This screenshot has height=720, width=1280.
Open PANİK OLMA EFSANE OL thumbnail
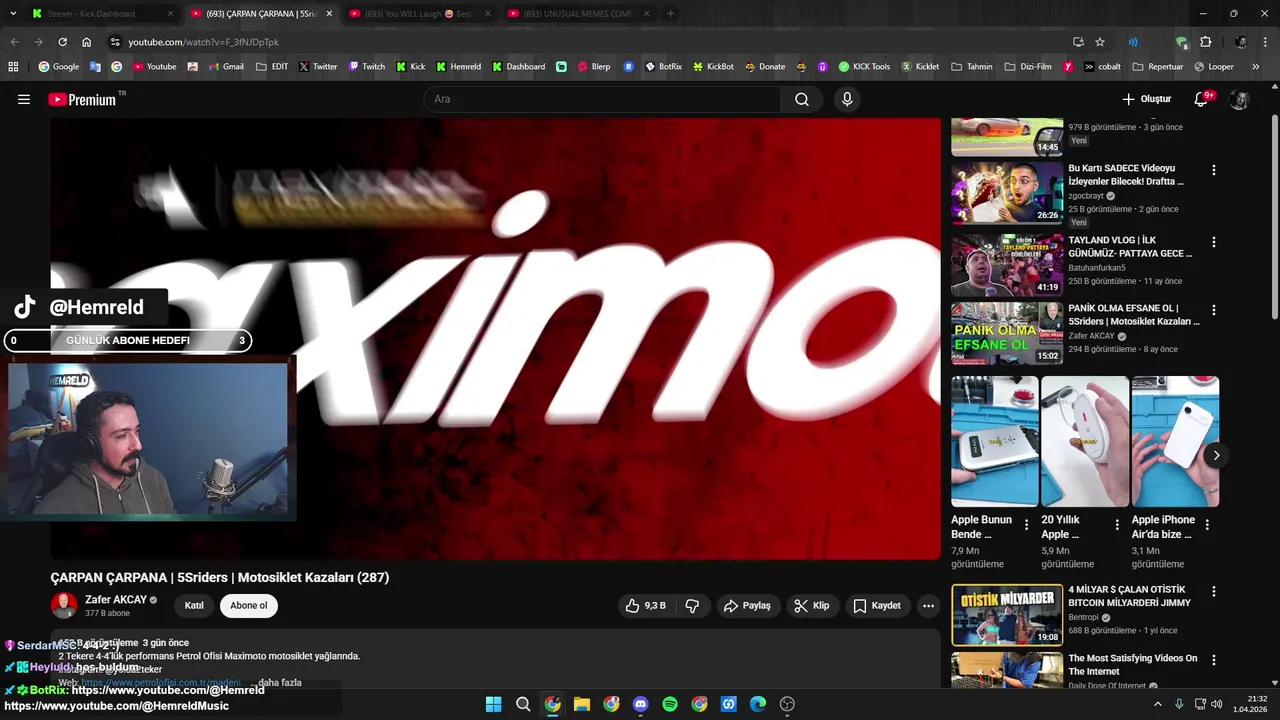[x=1007, y=333]
